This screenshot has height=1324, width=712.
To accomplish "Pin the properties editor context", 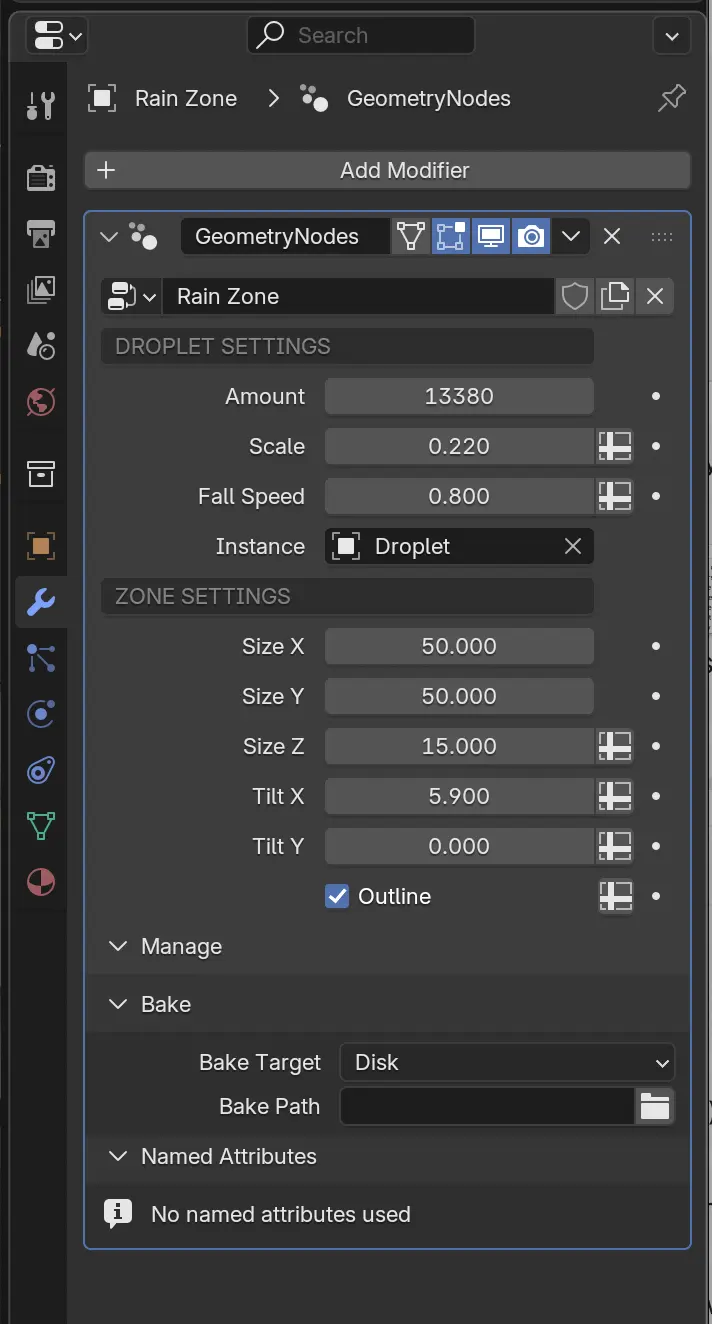I will [x=672, y=98].
